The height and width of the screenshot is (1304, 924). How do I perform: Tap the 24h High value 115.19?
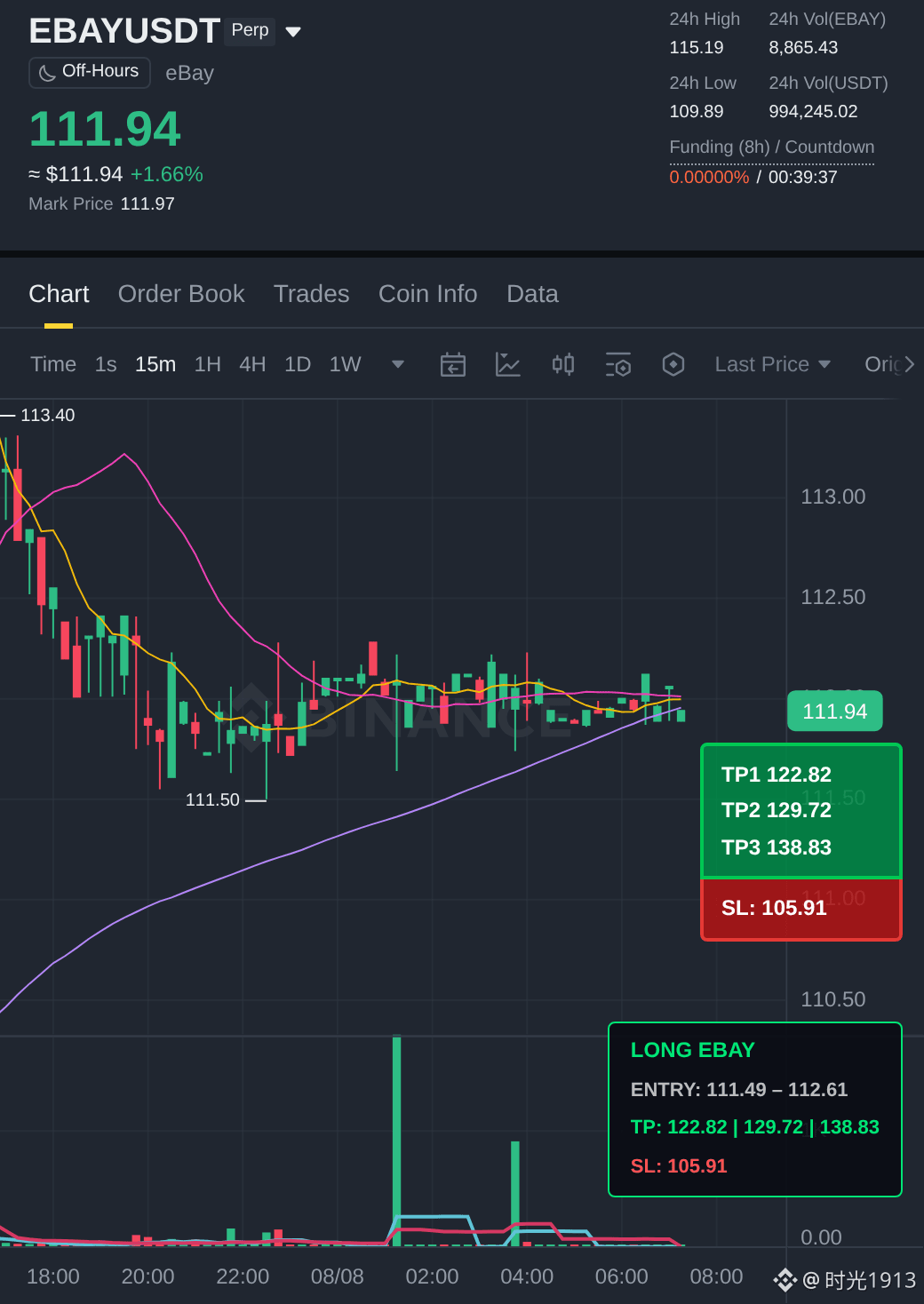(697, 48)
